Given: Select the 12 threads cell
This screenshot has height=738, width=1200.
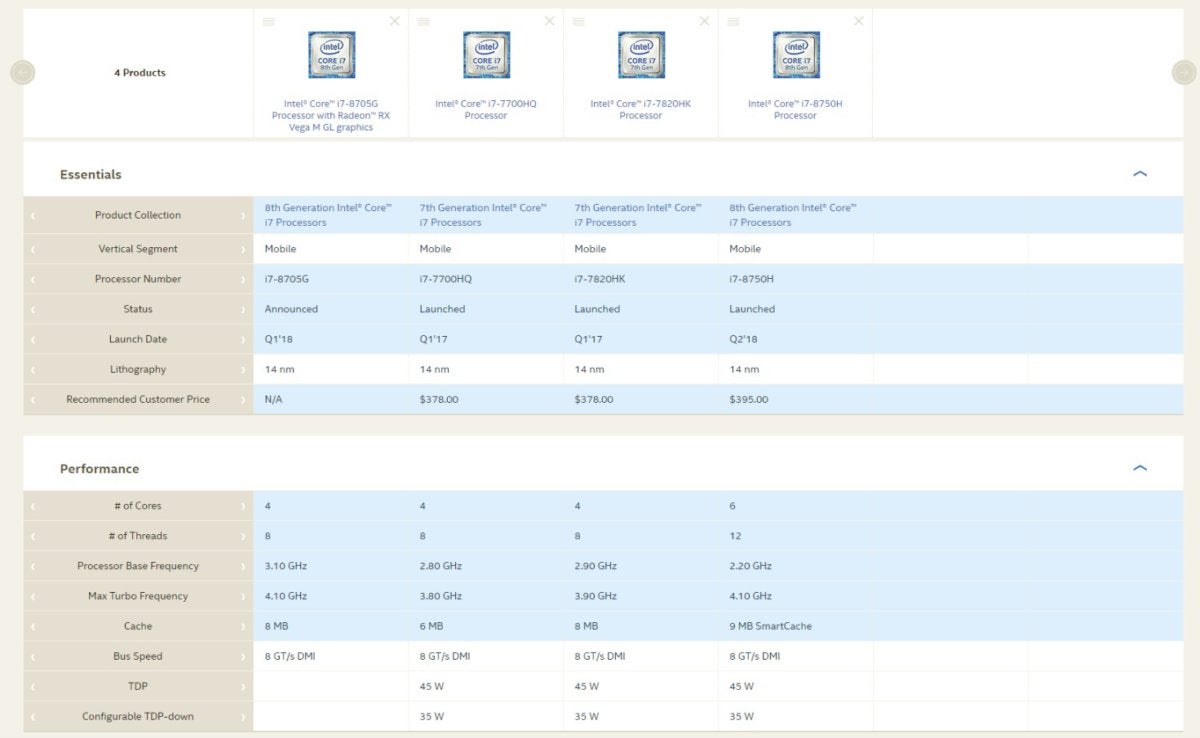Looking at the screenshot, I should (735, 536).
